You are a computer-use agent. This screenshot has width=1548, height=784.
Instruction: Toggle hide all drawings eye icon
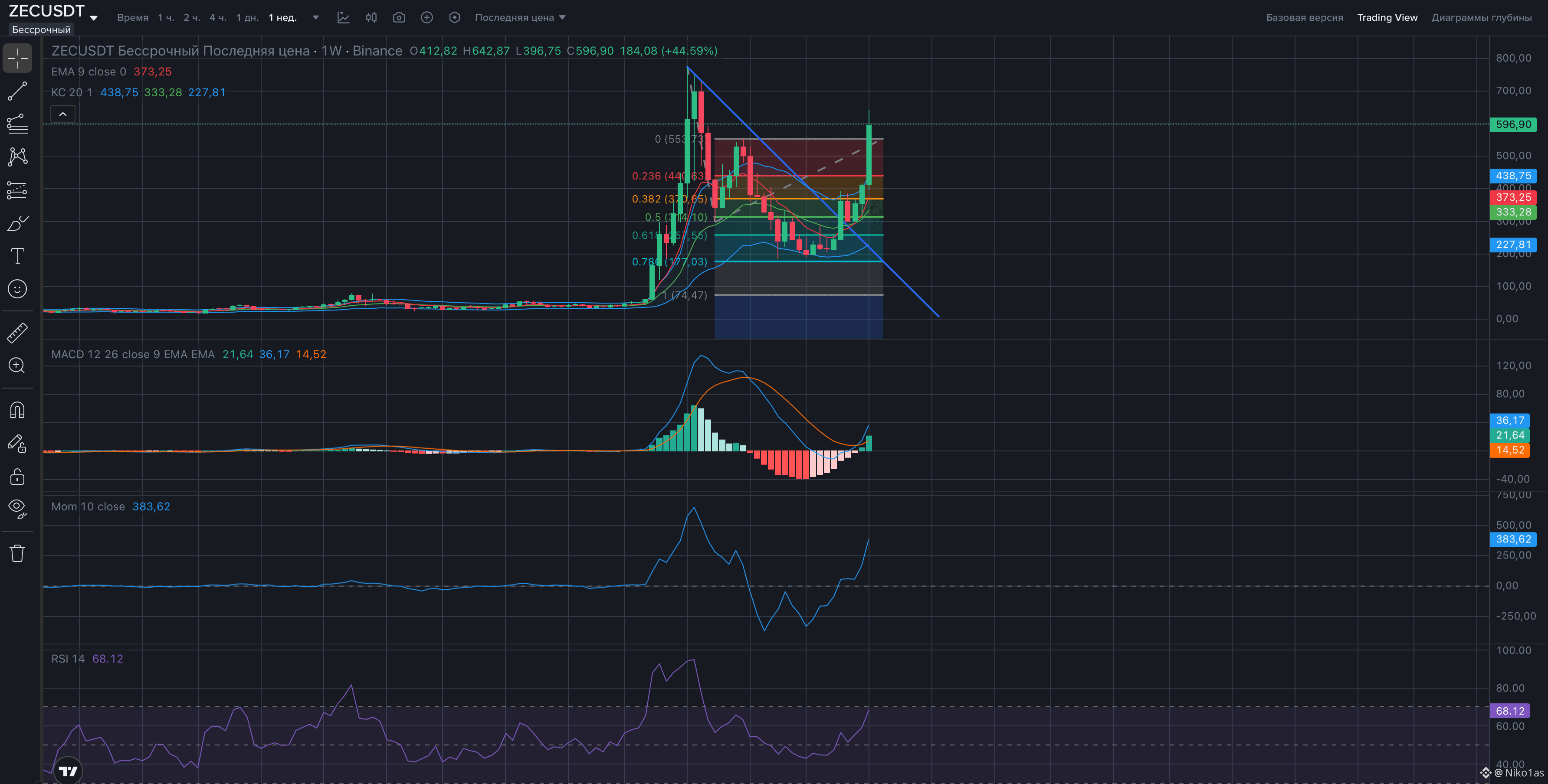(17, 510)
